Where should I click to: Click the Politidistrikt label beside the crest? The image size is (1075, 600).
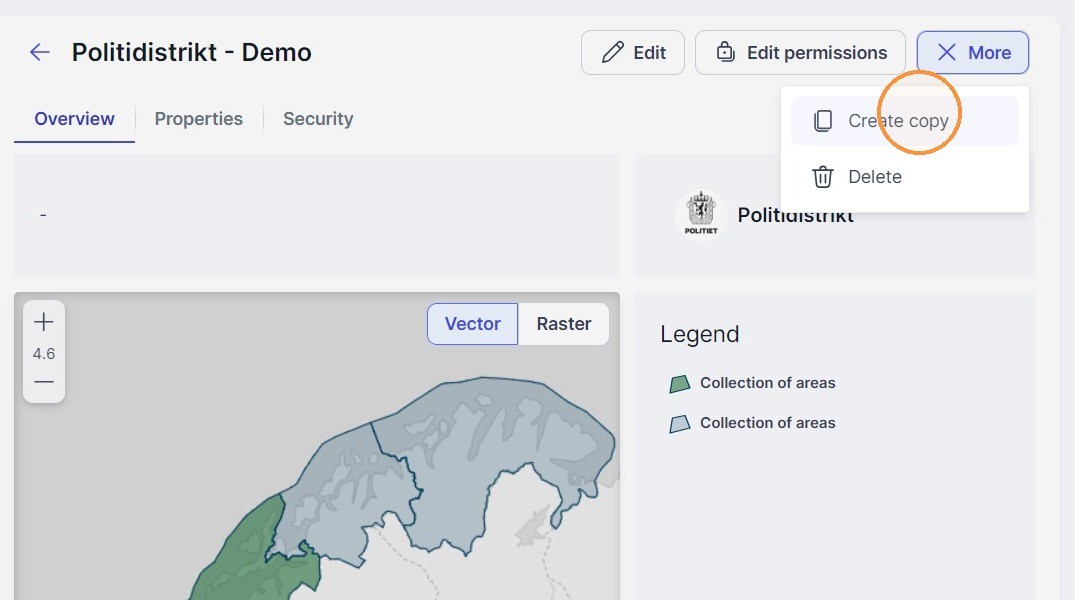tap(795, 215)
